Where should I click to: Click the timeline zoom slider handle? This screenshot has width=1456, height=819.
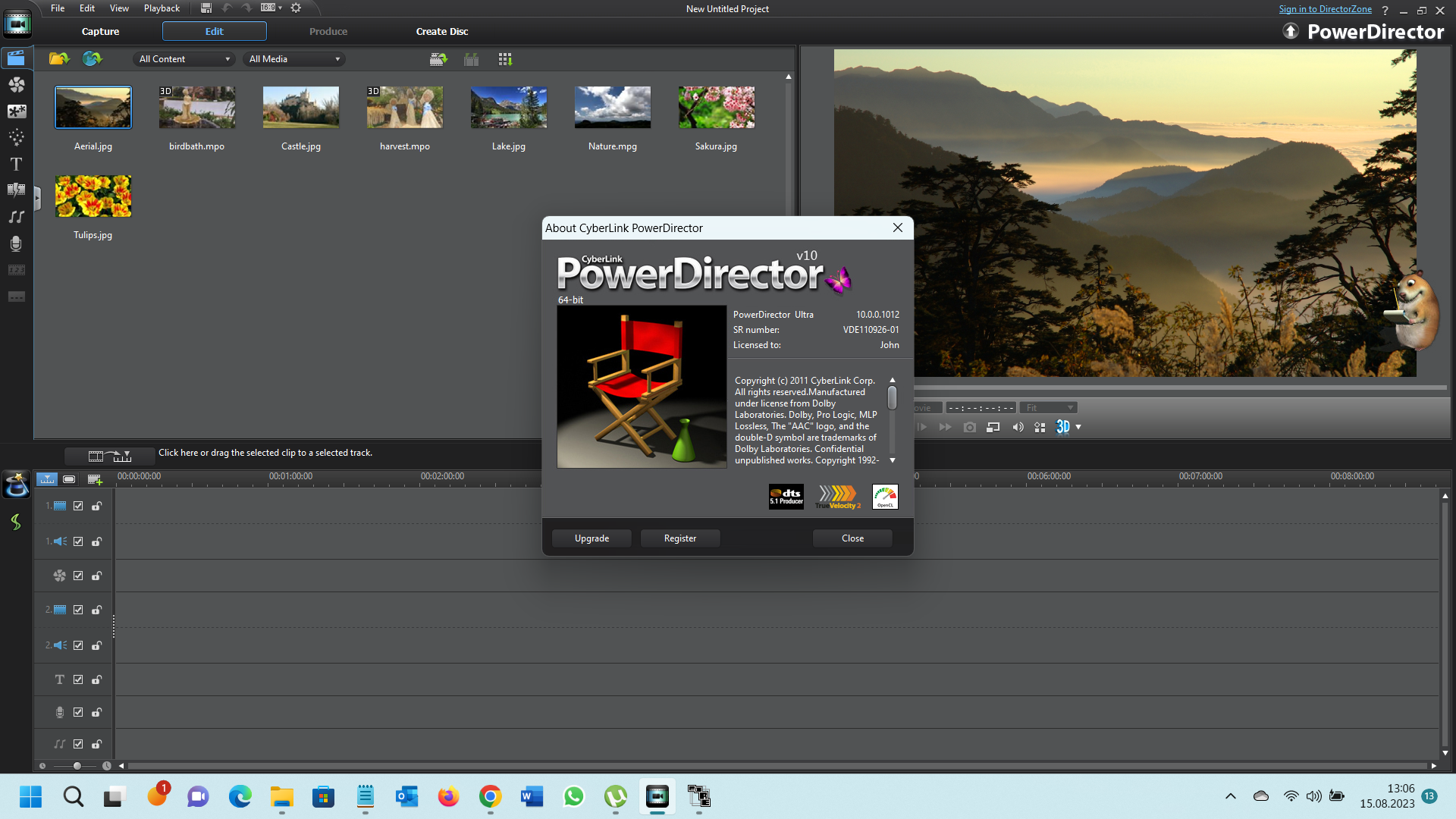pyautogui.click(x=77, y=766)
